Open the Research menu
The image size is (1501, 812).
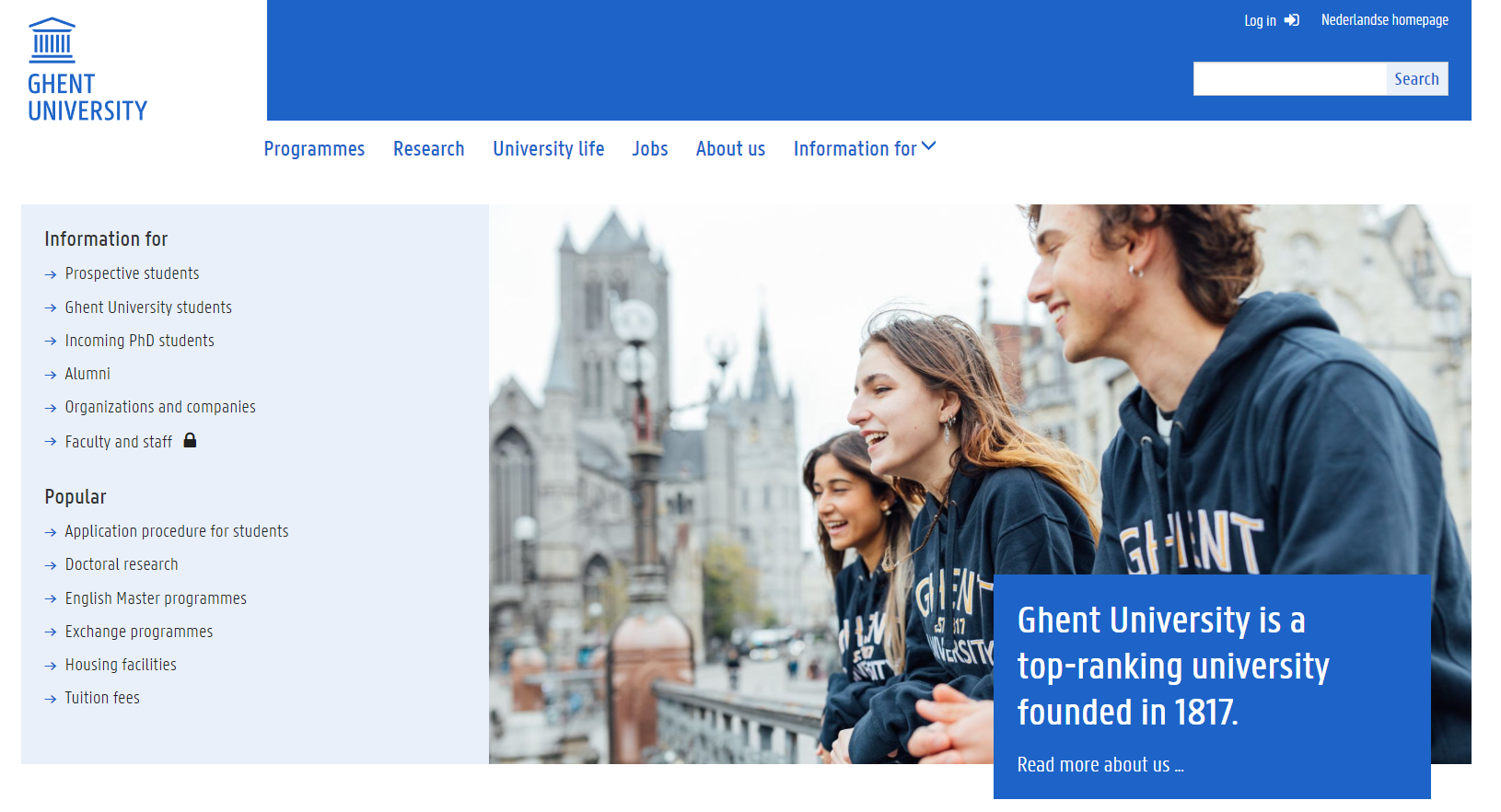(429, 148)
